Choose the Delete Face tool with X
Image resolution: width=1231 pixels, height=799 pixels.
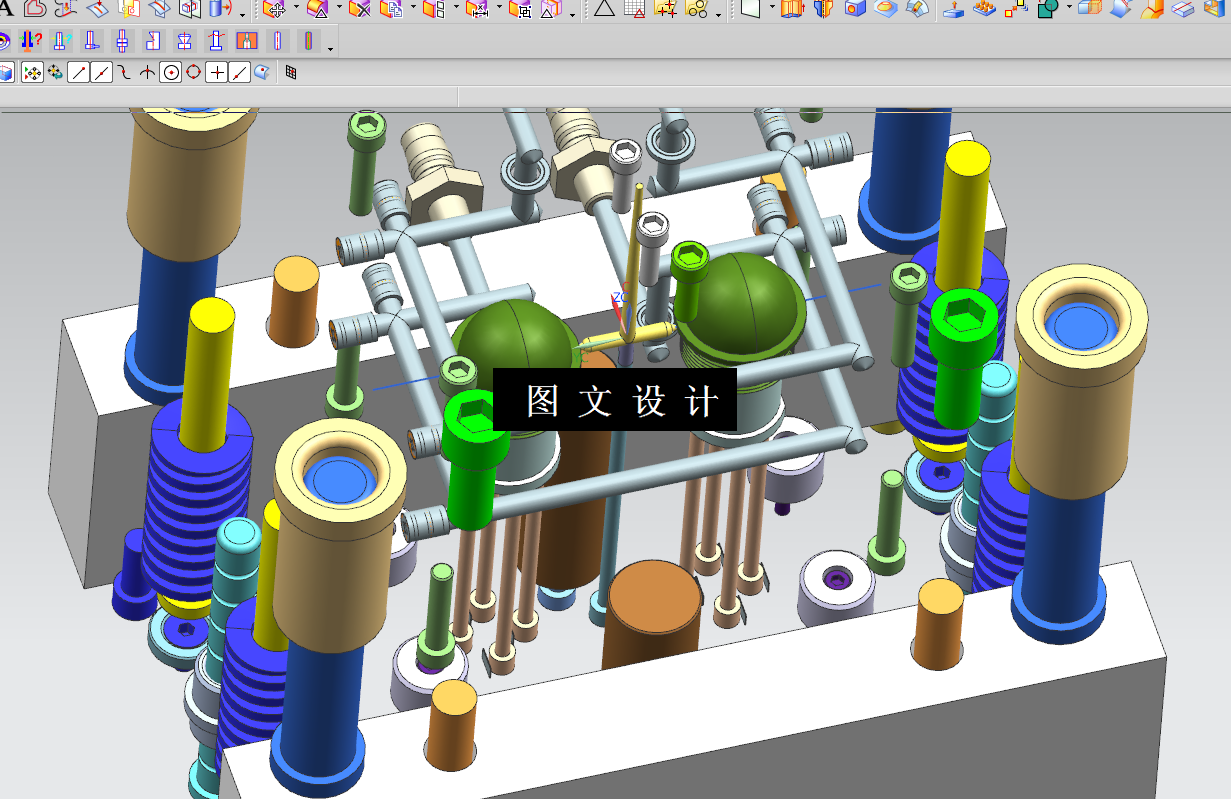click(x=361, y=10)
